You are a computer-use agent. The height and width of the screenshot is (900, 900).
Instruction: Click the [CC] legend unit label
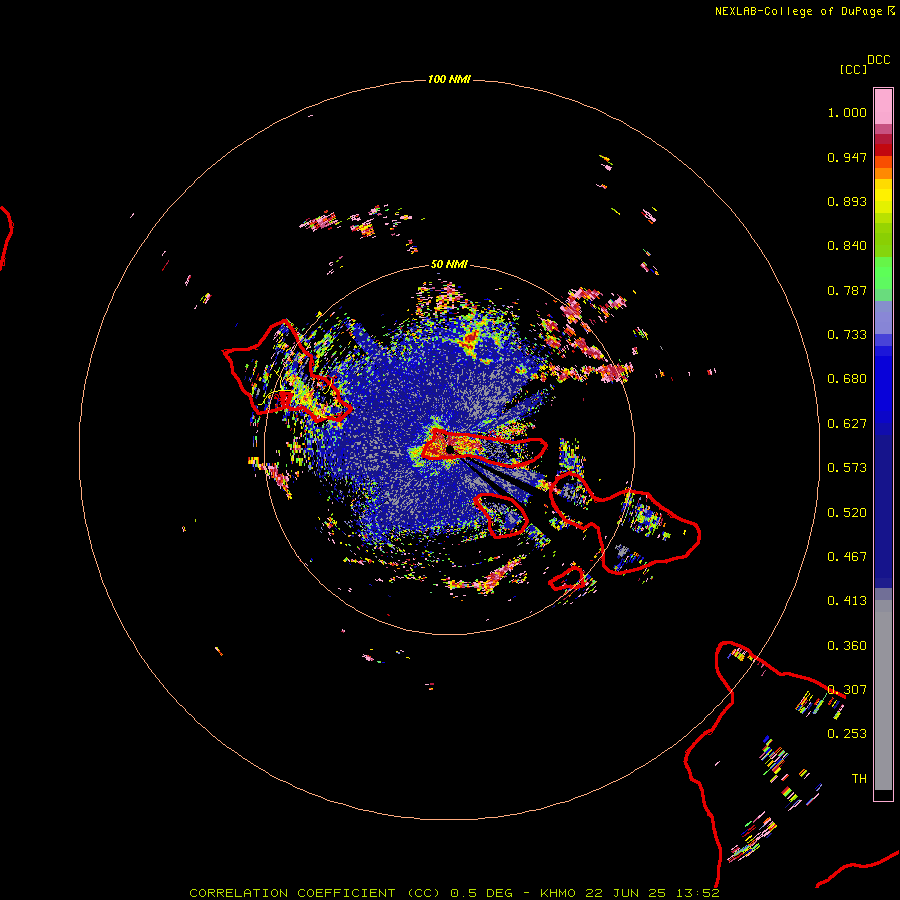(853, 69)
